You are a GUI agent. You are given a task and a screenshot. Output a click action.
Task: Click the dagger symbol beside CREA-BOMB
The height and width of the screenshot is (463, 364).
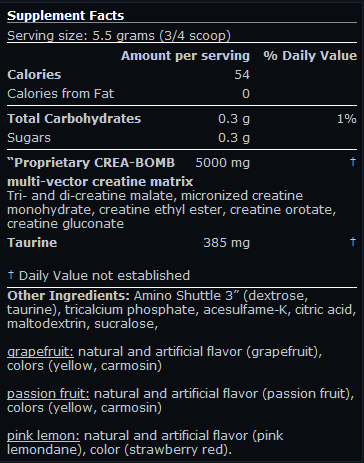[353, 162]
